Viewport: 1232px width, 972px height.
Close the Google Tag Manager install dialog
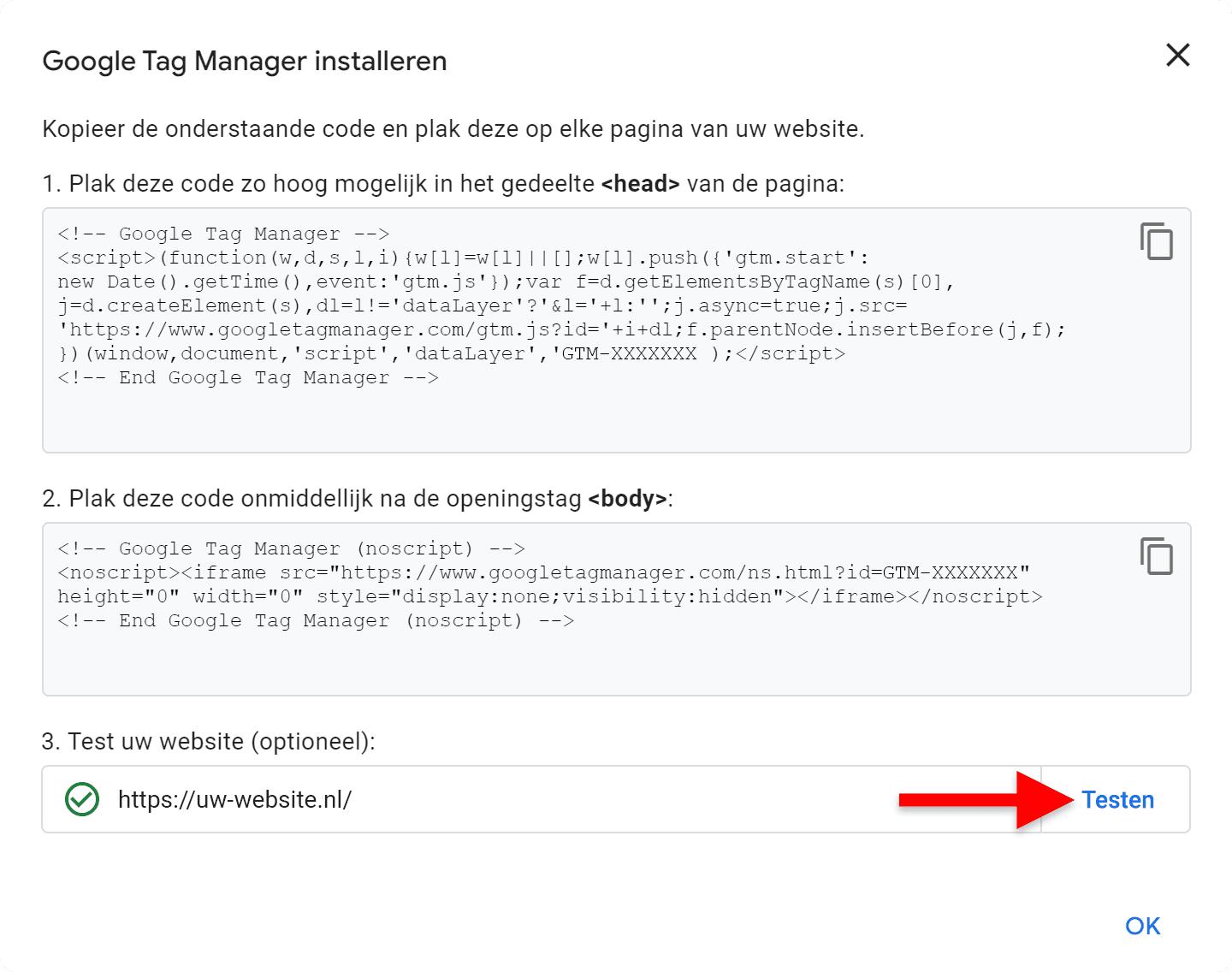1178,56
